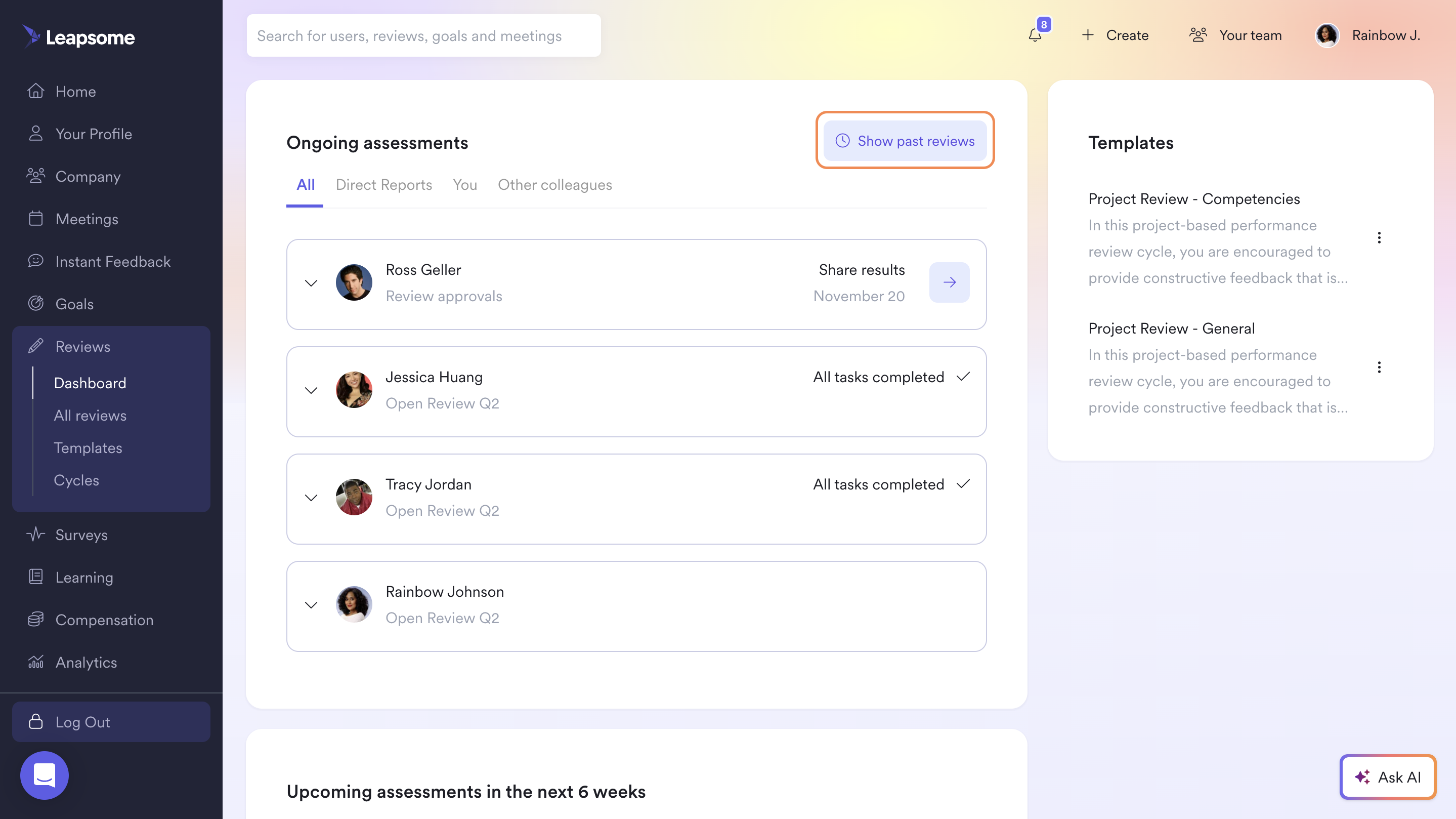Open the Your team link

coord(1235,35)
